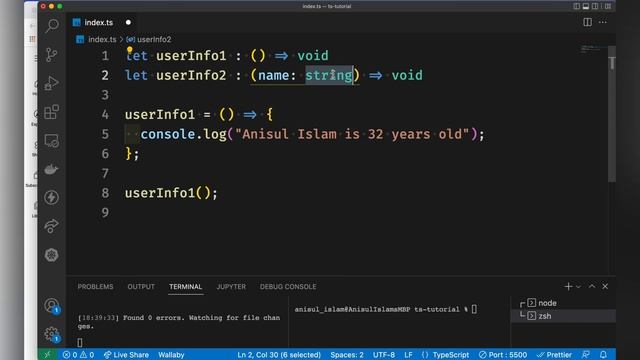The width and height of the screenshot is (640, 360).
Task: Click the 'Found 0 errors' terminal output
Action: coord(179,322)
